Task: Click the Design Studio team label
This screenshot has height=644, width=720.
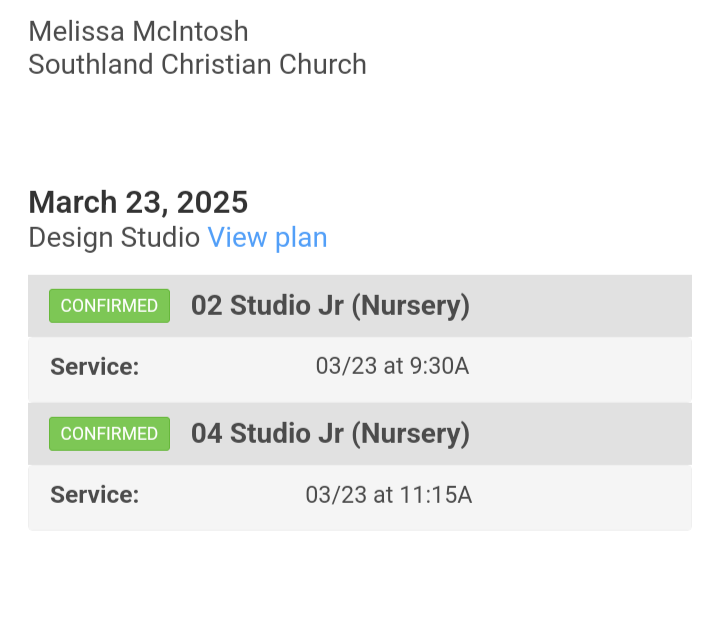Action: [114, 238]
